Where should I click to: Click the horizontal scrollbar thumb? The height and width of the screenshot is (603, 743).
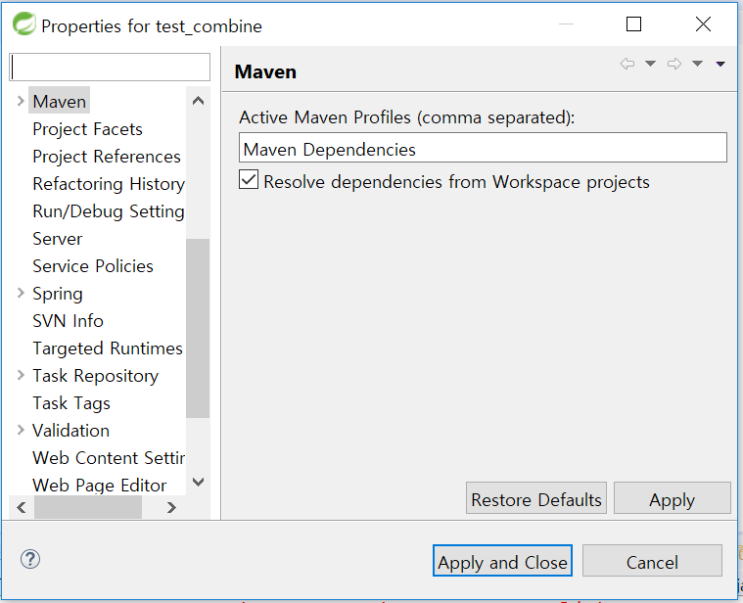pyautogui.click(x=88, y=507)
